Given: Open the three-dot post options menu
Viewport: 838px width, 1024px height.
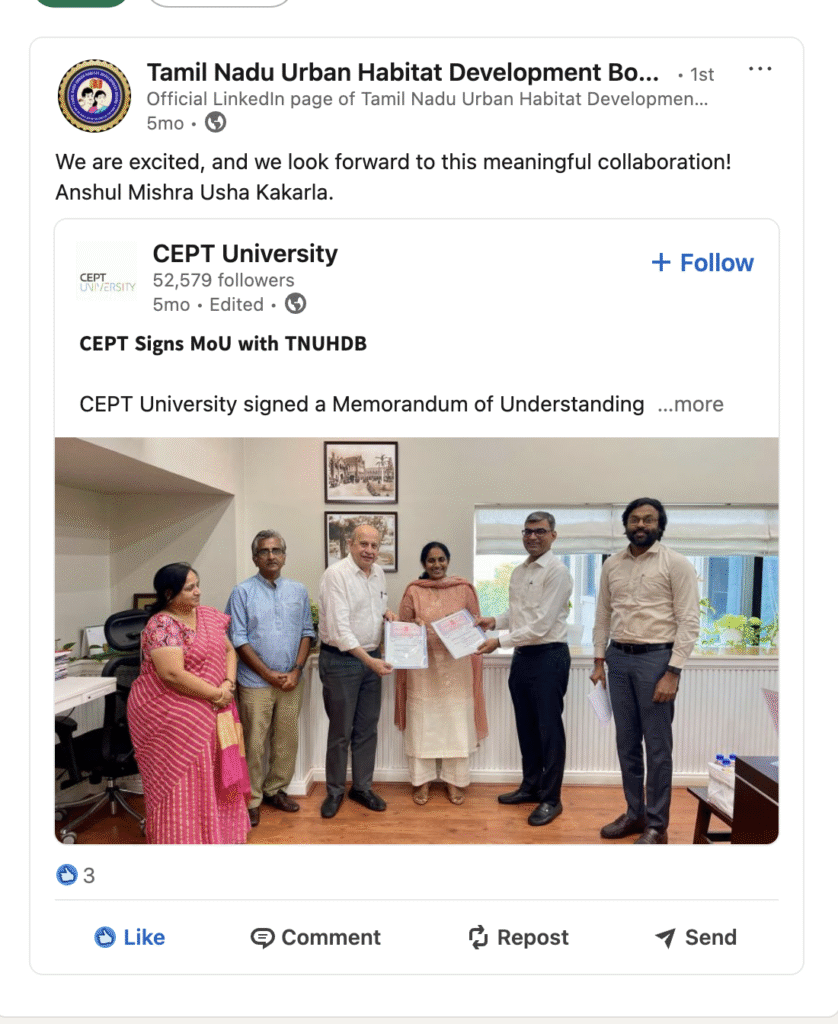Looking at the screenshot, I should [x=760, y=70].
